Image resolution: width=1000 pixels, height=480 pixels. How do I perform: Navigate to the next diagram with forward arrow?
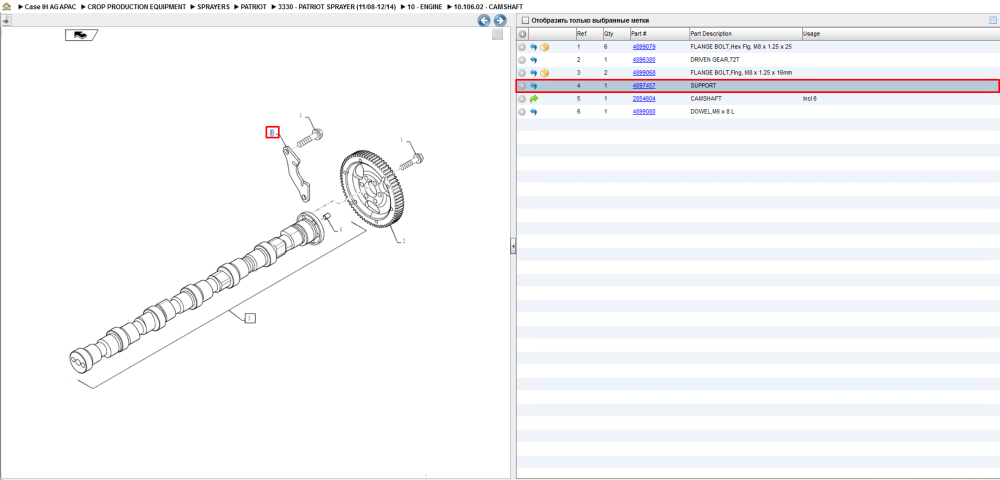500,21
